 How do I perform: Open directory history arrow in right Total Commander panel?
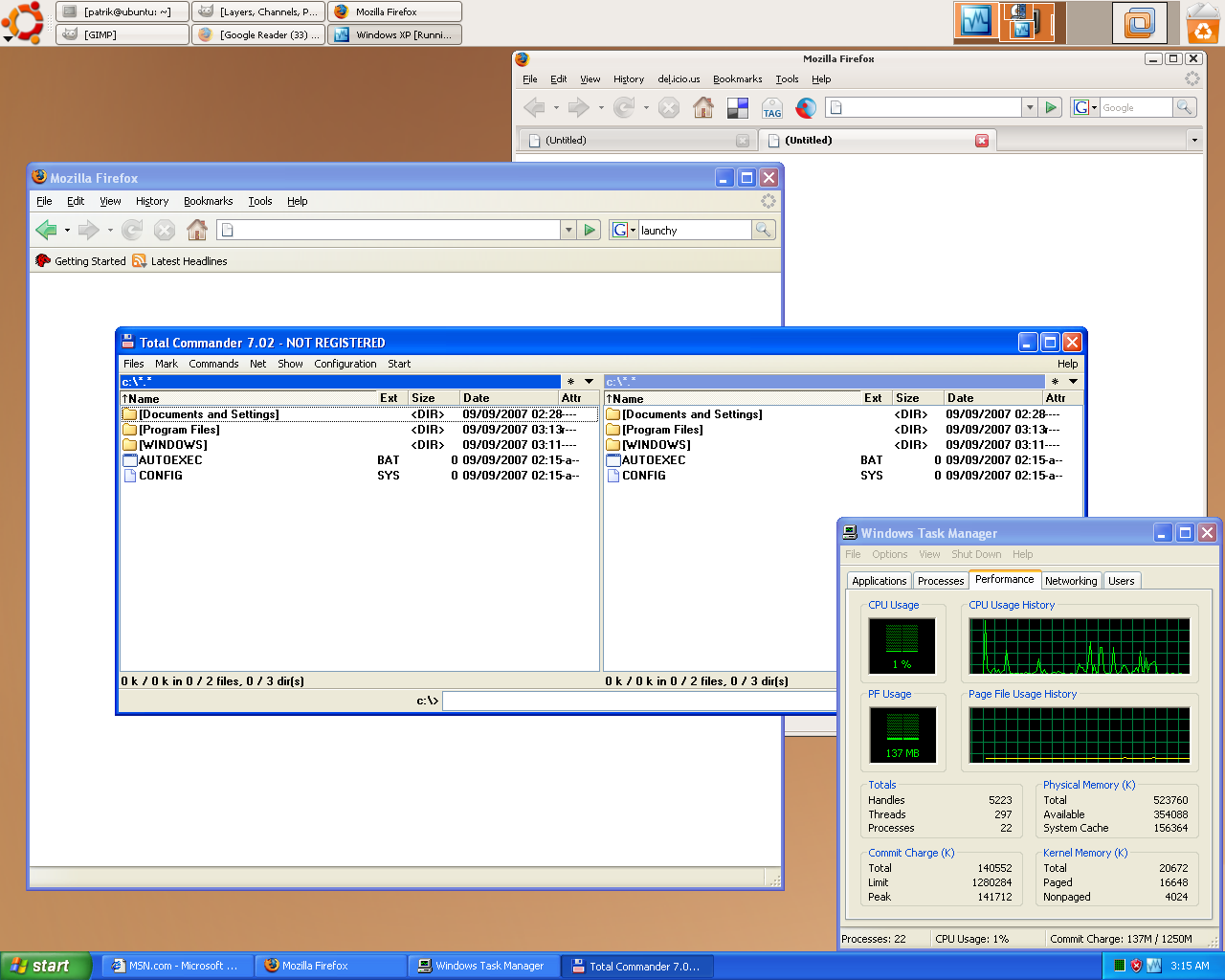(x=1074, y=382)
